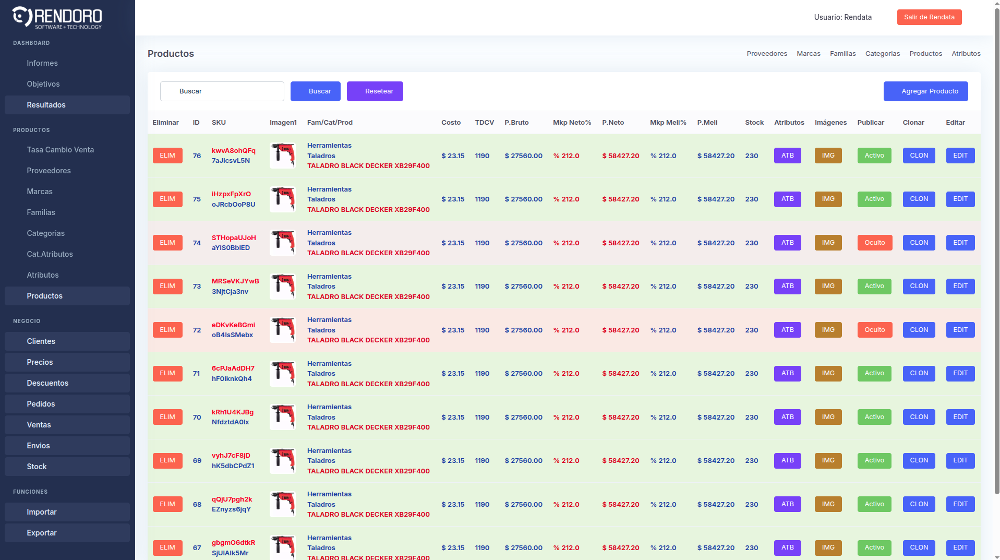
Task: Delete product 76 with ELIM
Action: [168, 156]
